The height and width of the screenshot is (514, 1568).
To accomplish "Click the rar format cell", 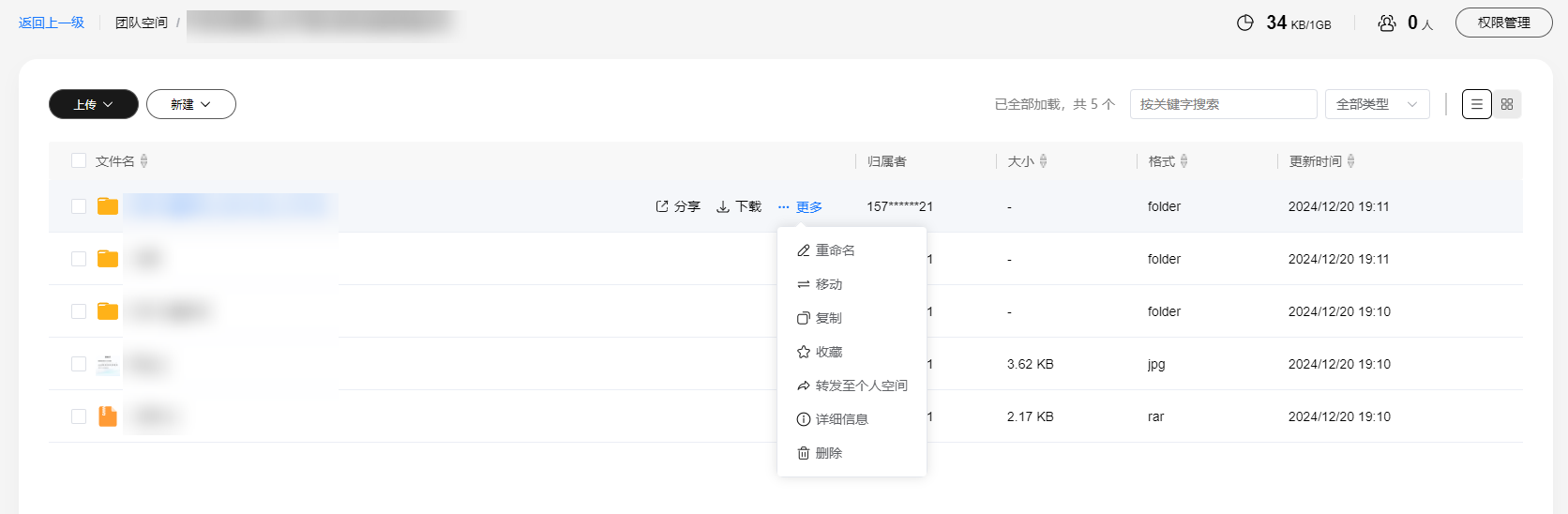I will tap(1155, 416).
